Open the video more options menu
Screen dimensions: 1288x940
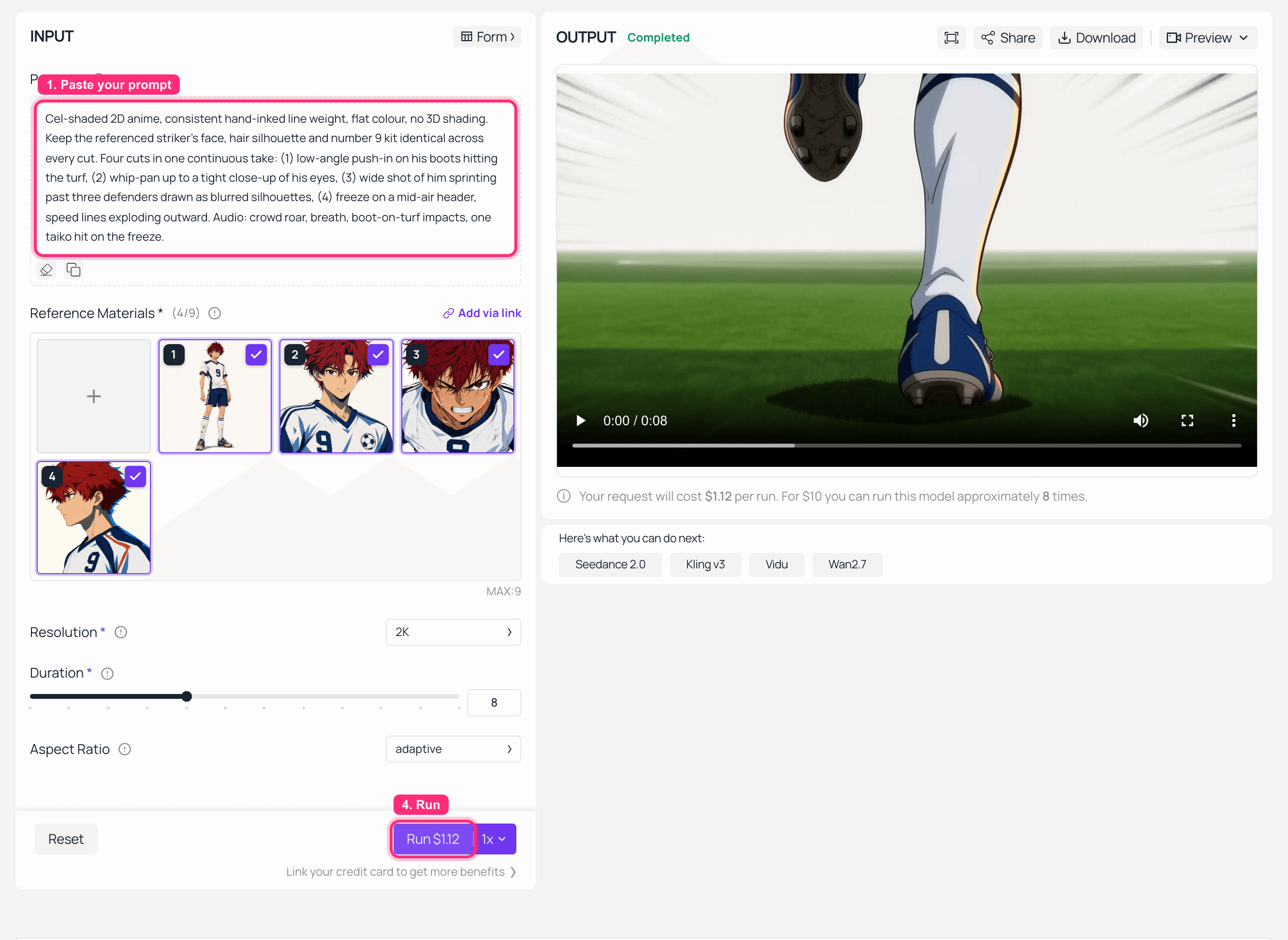(1233, 420)
